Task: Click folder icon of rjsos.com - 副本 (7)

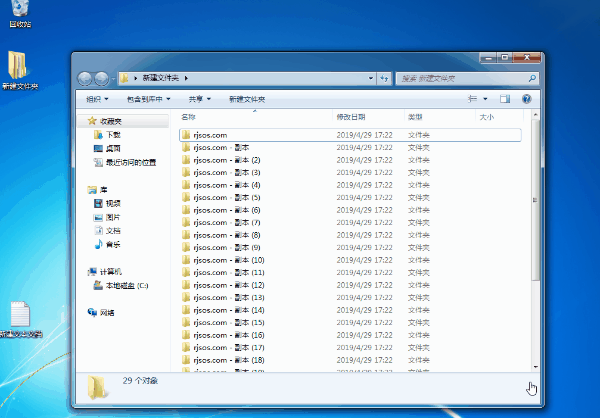Action: tap(186, 222)
